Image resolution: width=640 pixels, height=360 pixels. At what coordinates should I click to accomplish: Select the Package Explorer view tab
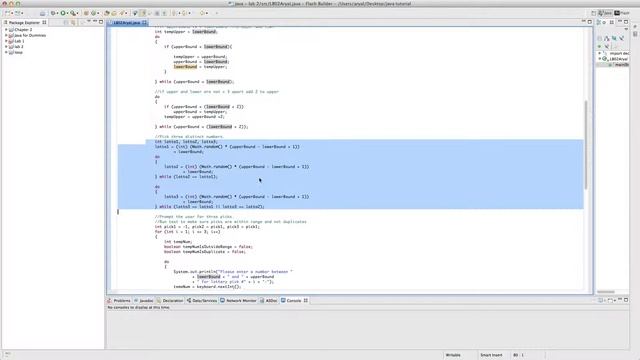[x=24, y=22]
